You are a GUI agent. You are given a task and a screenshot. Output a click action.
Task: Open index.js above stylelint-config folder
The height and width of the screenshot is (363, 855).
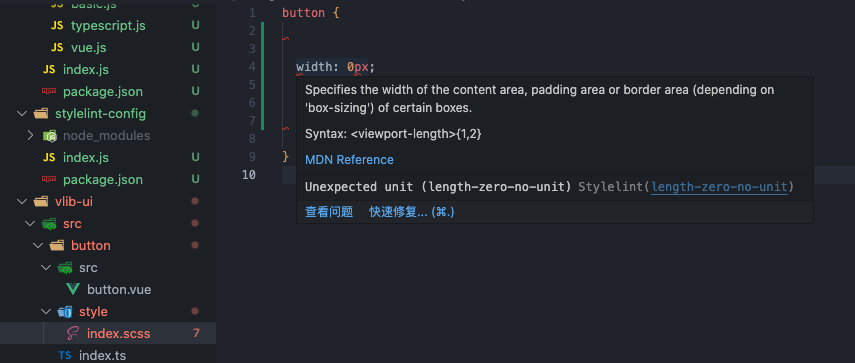tap(86, 70)
